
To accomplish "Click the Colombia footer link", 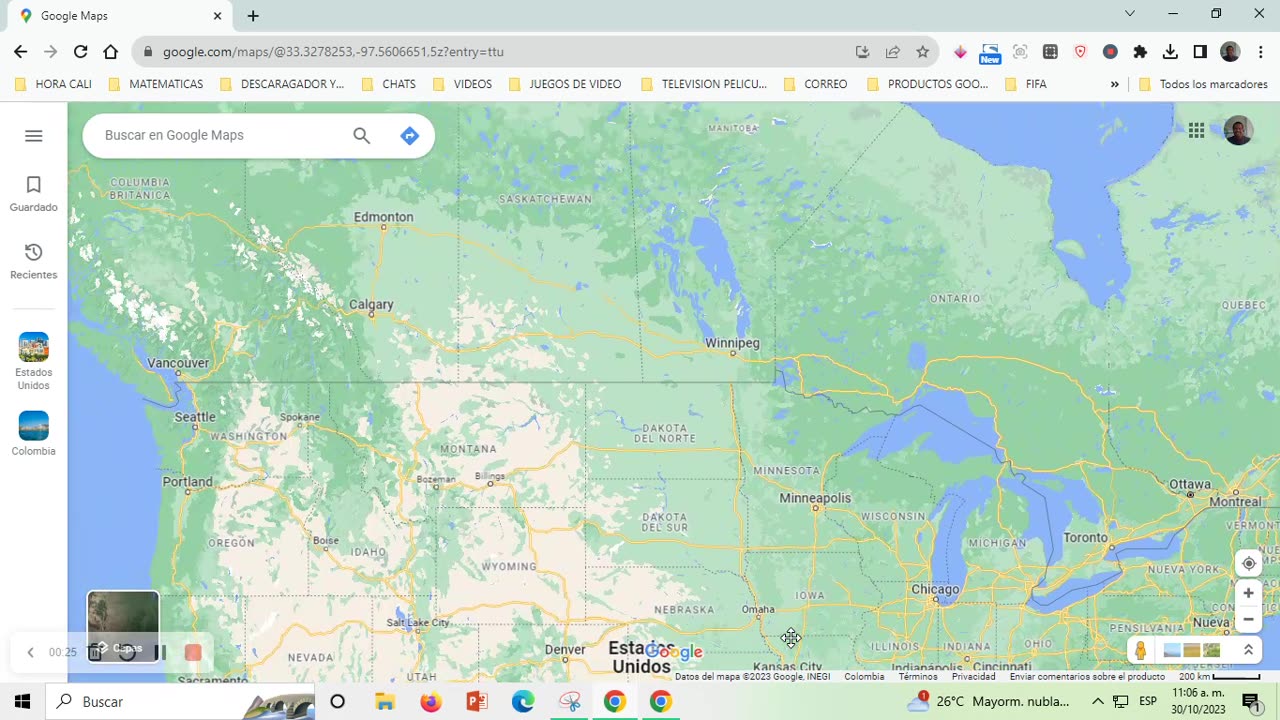I will click(864, 677).
